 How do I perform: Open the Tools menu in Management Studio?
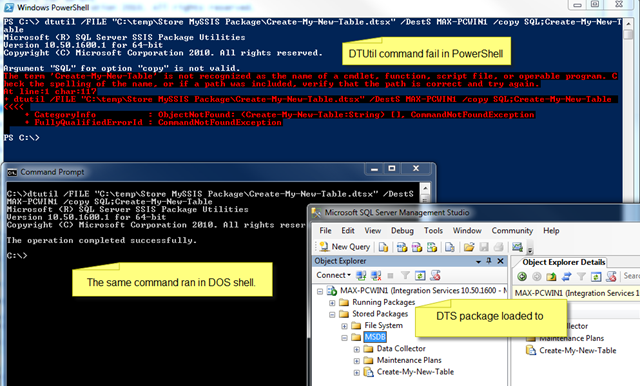[433, 231]
